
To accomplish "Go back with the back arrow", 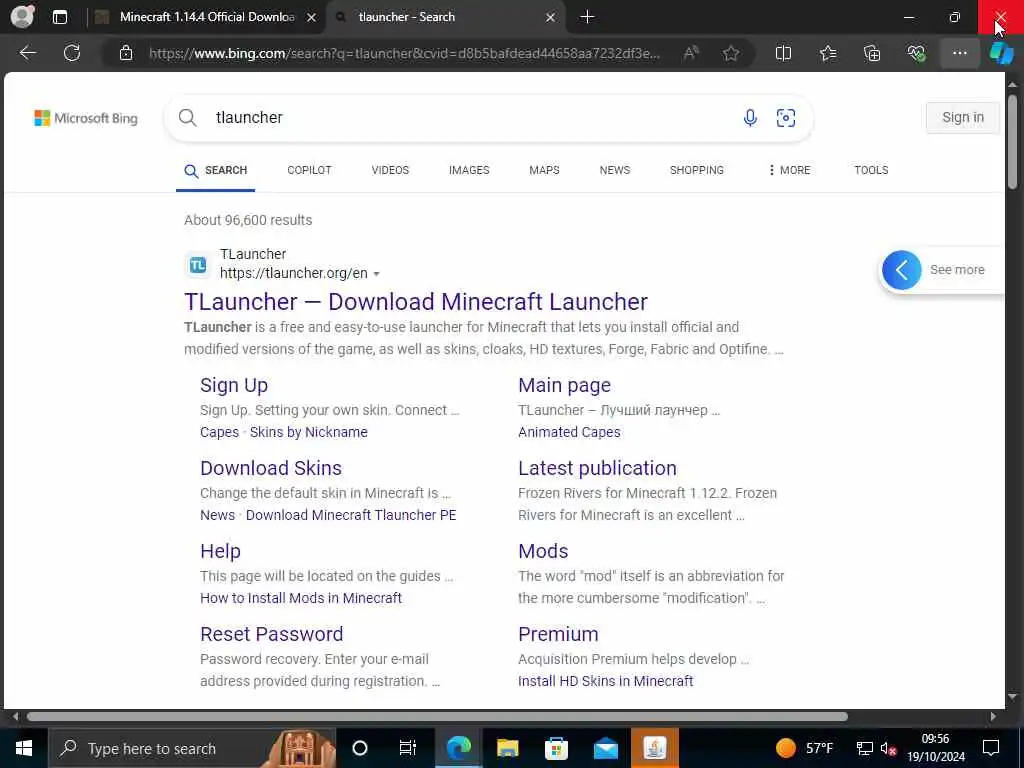I will point(27,53).
